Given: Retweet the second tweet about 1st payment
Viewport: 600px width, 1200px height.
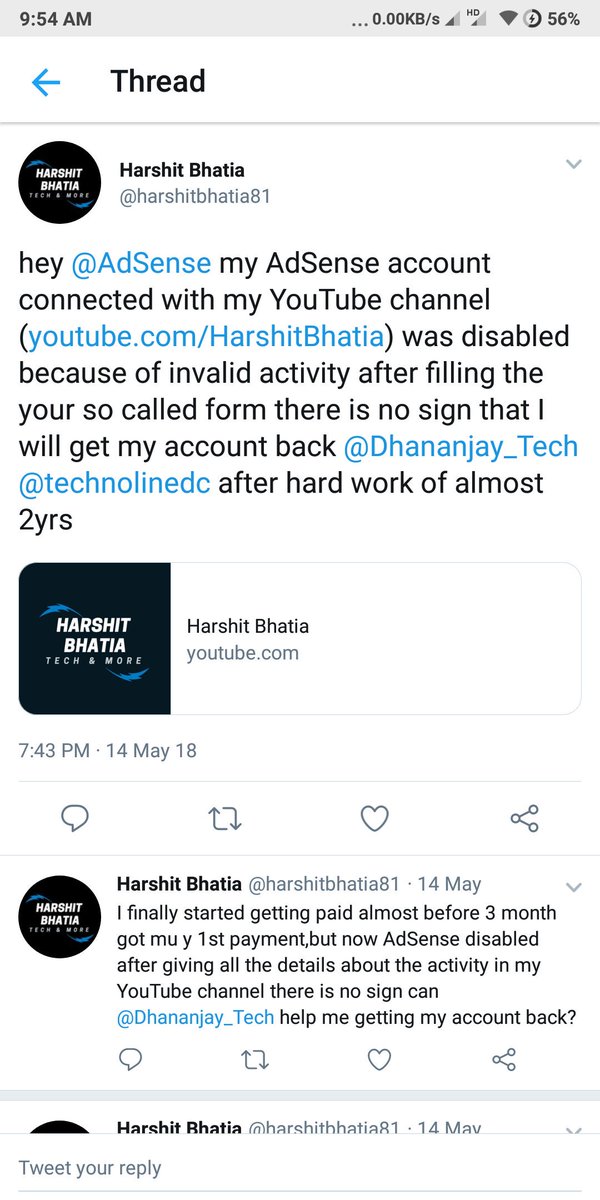Looking at the screenshot, I should click(256, 1058).
